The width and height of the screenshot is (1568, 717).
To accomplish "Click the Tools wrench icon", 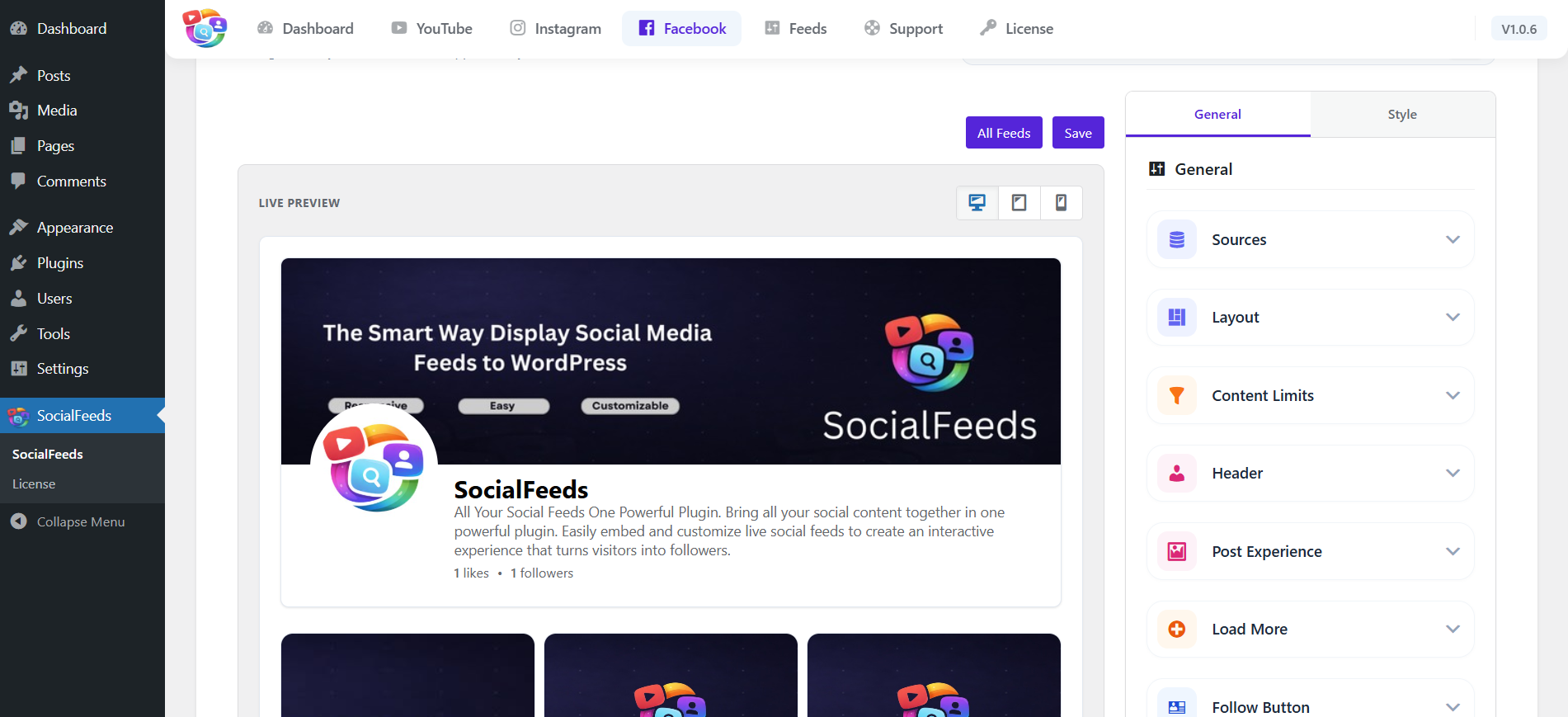I will (x=18, y=333).
